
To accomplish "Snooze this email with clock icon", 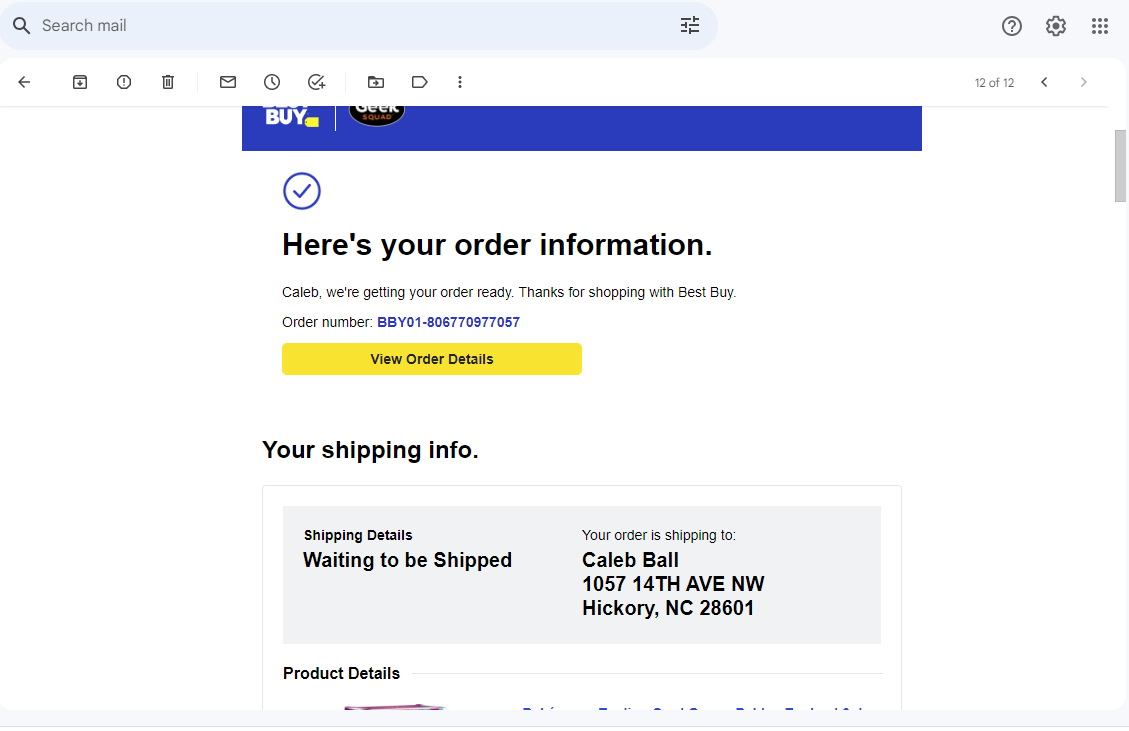I will click(x=272, y=82).
